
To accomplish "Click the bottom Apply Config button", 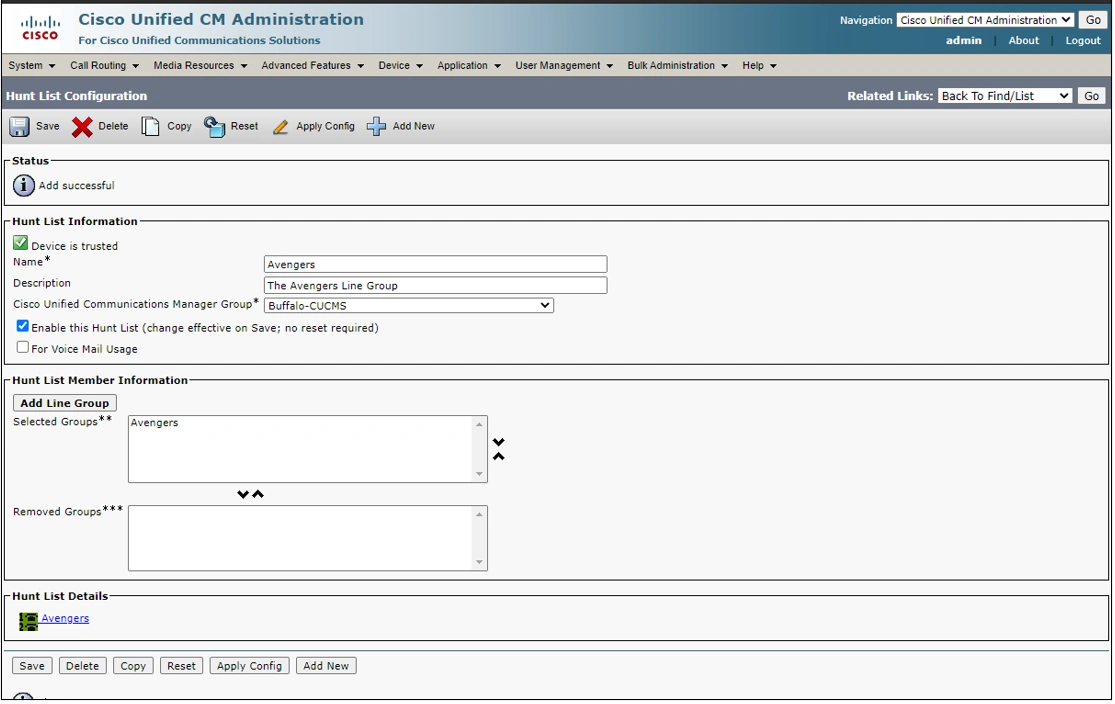I will [250, 666].
